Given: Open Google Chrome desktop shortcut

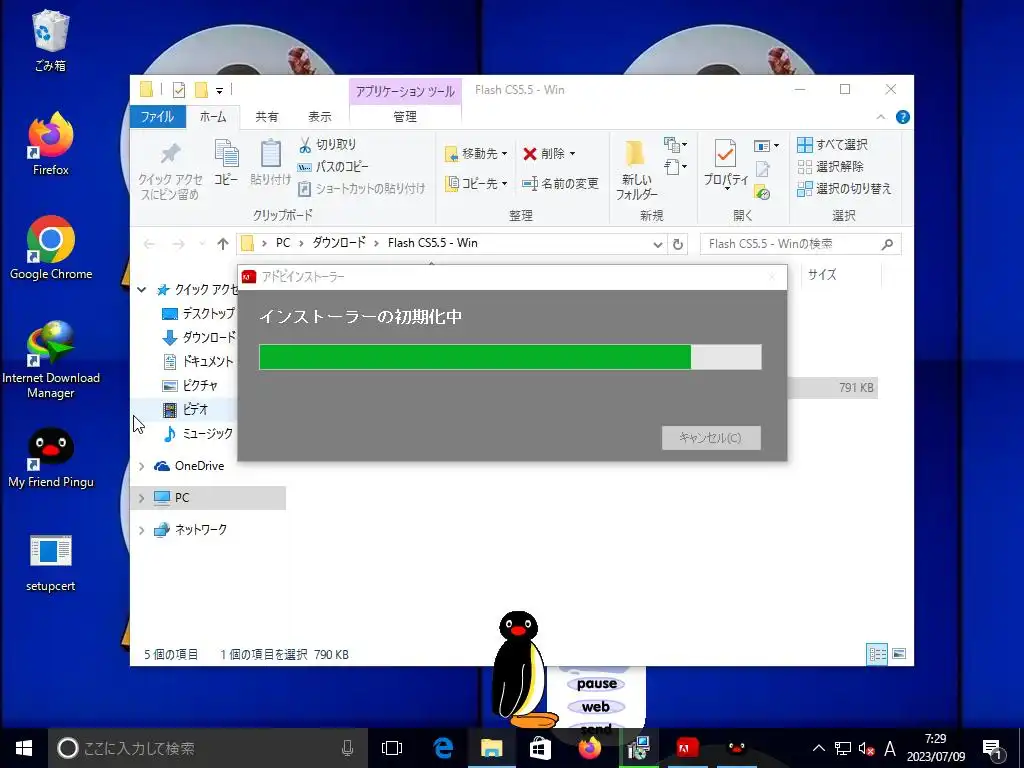Looking at the screenshot, I should pos(50,248).
